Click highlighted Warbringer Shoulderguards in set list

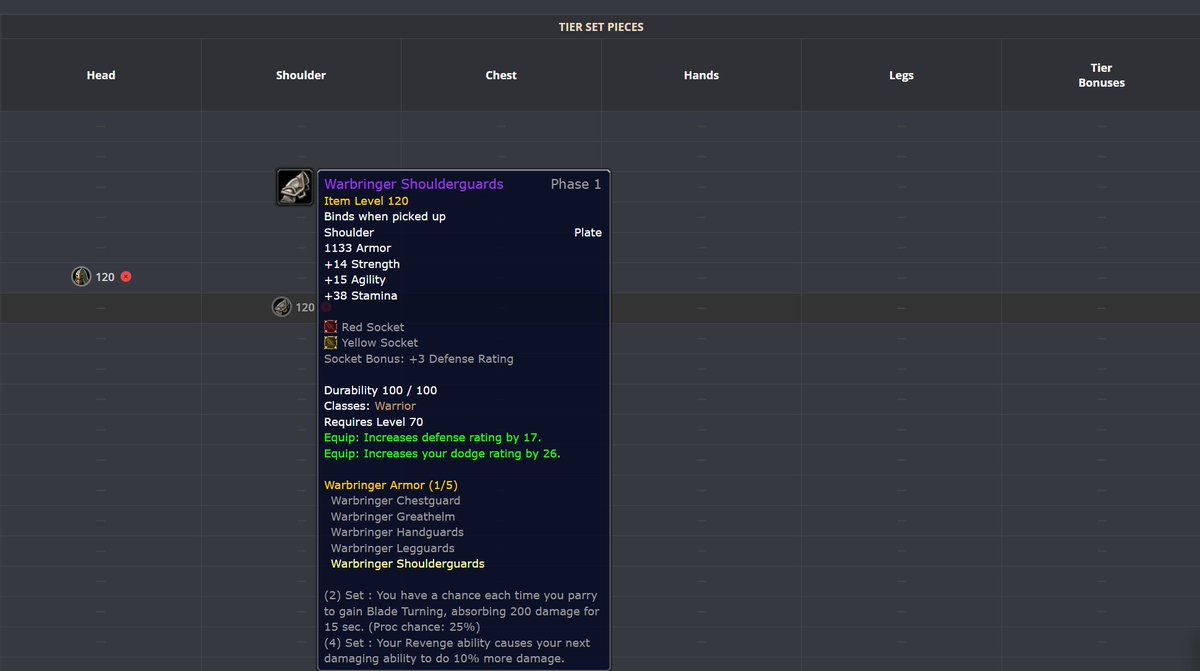click(x=408, y=564)
